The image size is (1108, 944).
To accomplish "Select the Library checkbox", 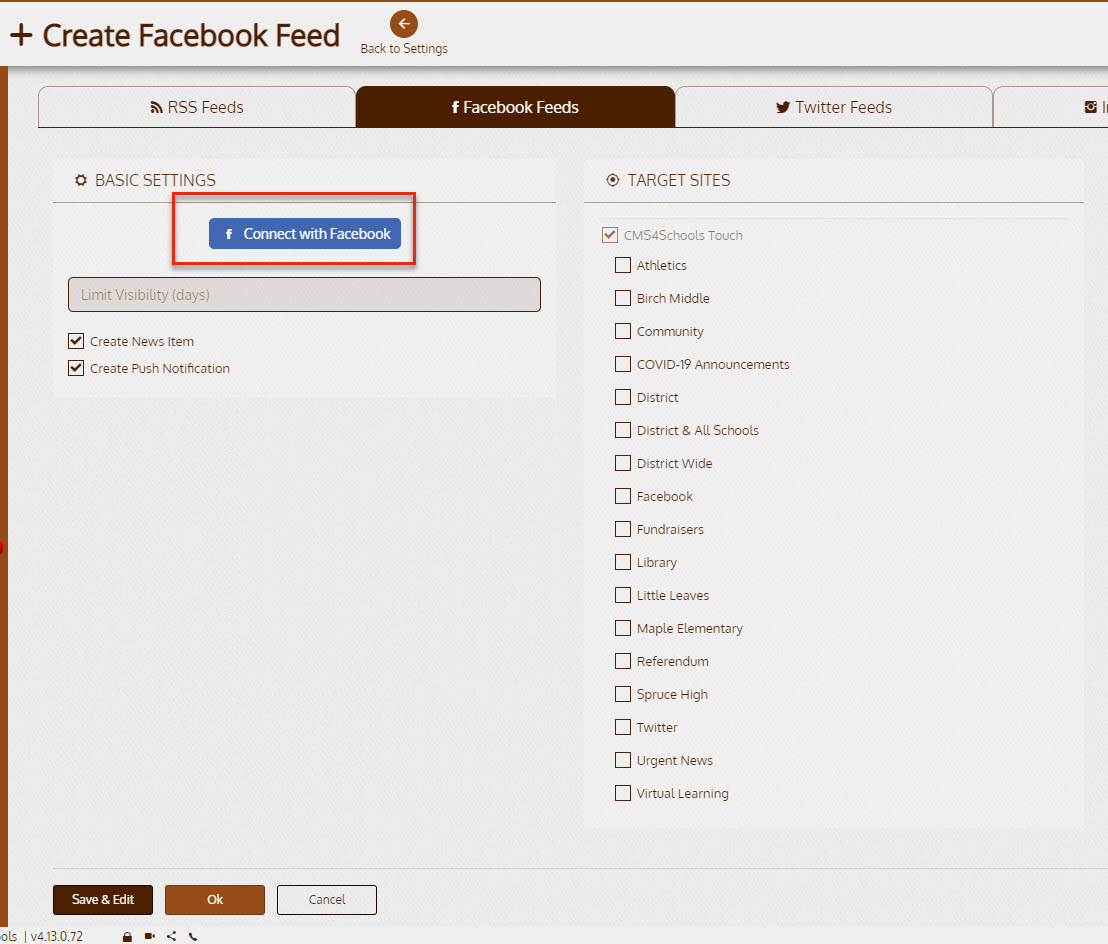I will tap(623, 562).
